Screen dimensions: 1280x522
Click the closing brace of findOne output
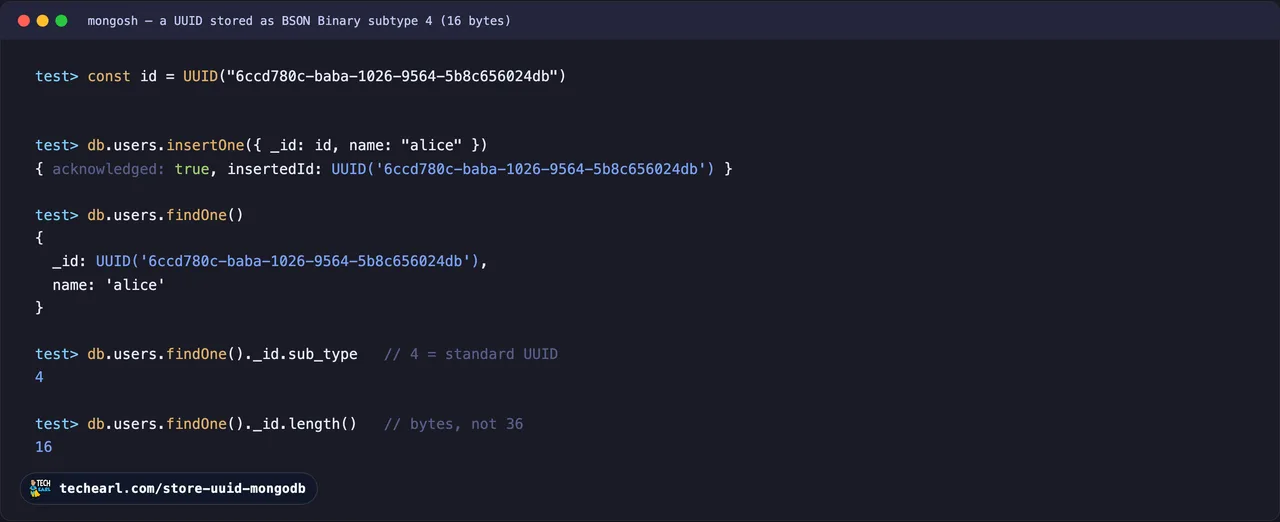39,308
